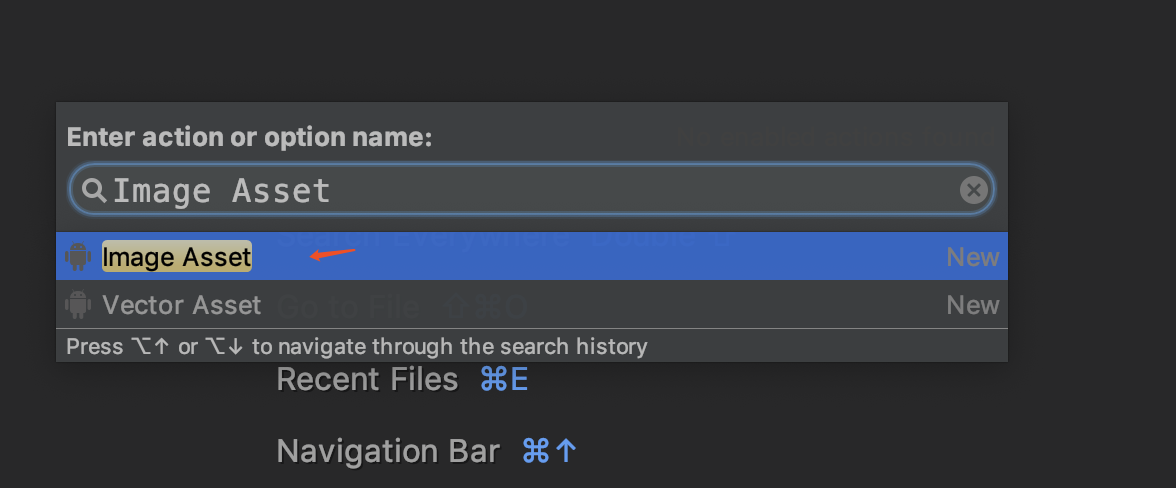Click empty area of highlighted Image Asset row
Image resolution: width=1176 pixels, height=488 pixels.
coord(638,256)
